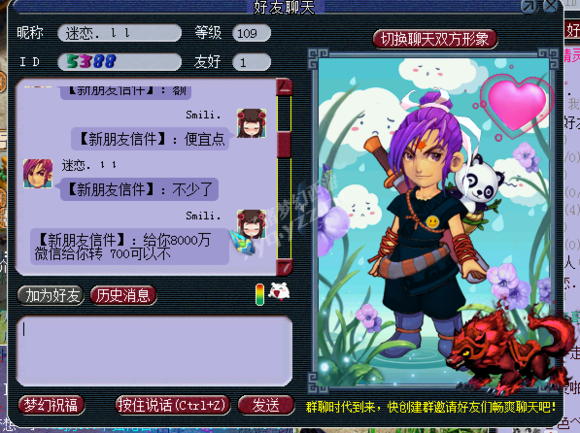Image resolution: width=580 pixels, height=433 pixels.
Task: Close the 好友聊天 chat window
Action: pyautogui.click(x=551, y=6)
